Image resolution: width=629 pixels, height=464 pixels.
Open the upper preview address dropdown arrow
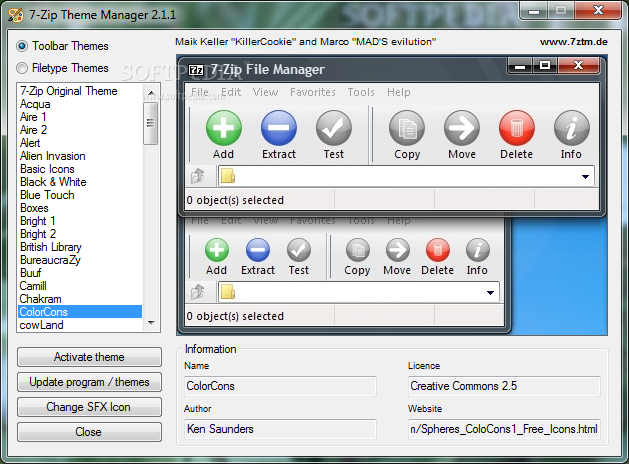pyautogui.click(x=585, y=176)
